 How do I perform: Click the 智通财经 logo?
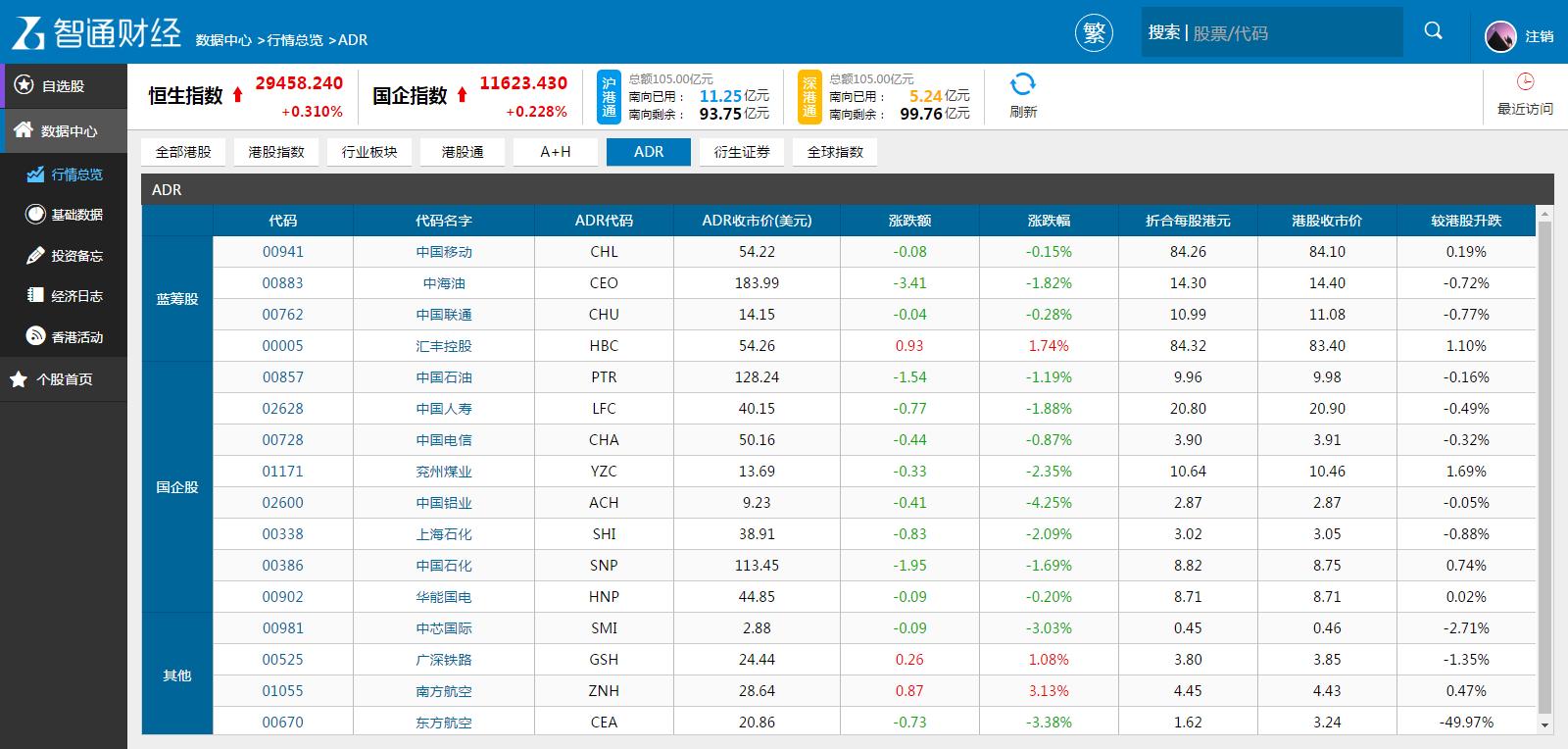click(x=96, y=32)
